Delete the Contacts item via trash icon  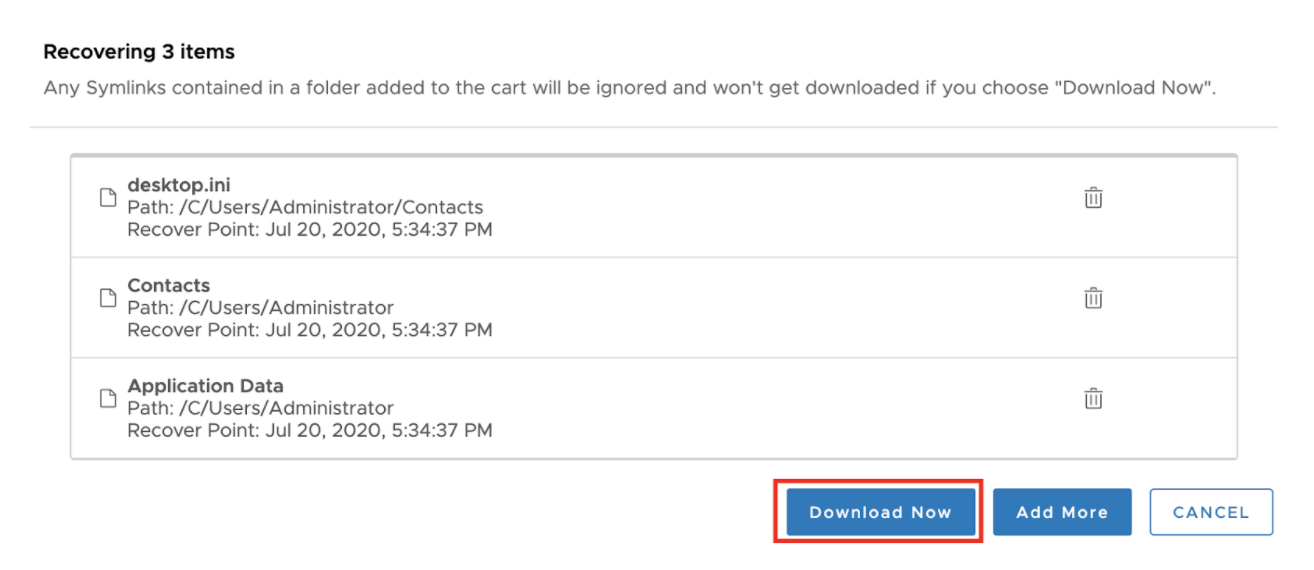click(x=1093, y=298)
